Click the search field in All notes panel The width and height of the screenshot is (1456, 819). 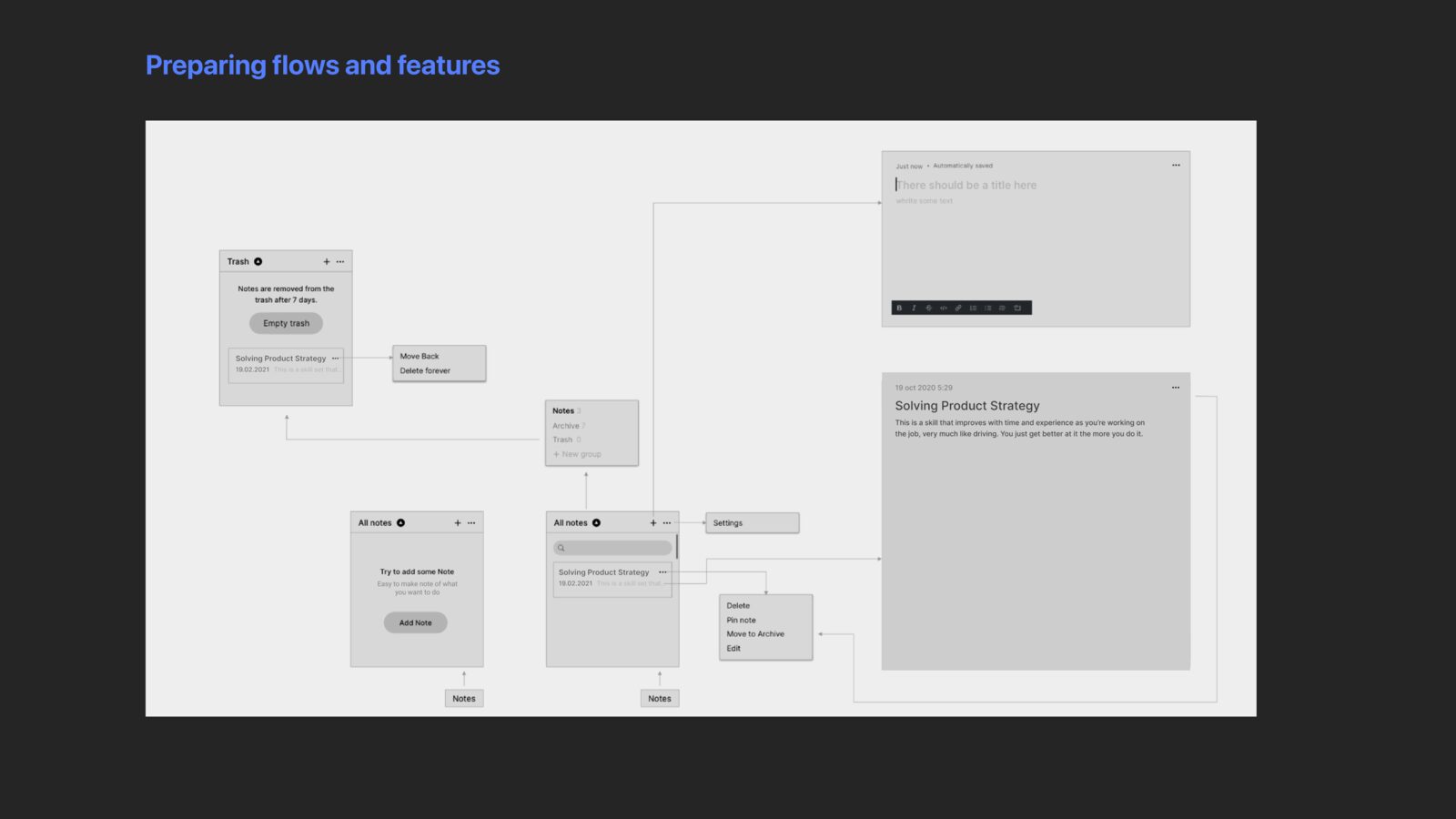click(x=612, y=548)
